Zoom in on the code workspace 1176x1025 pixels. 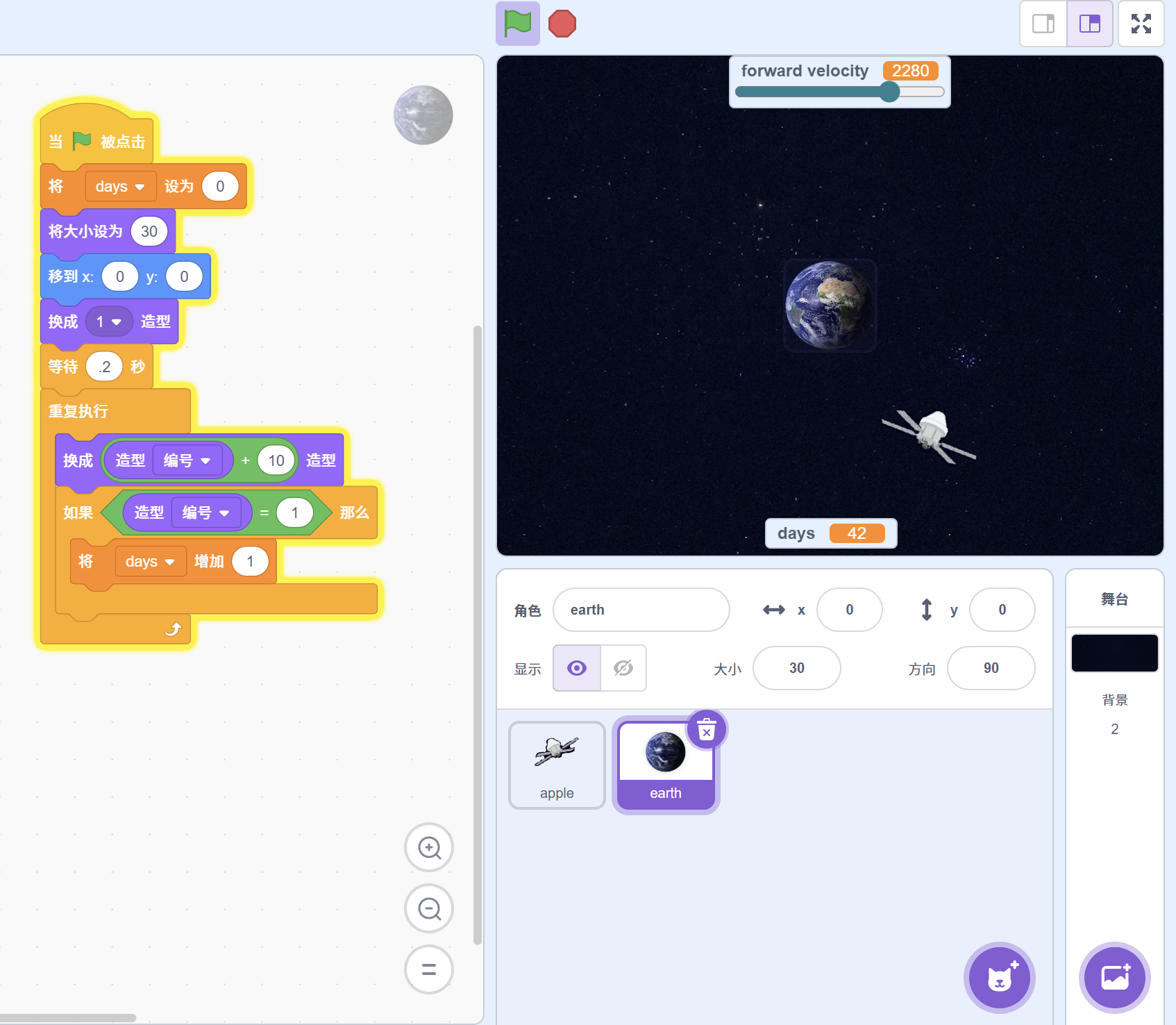[429, 847]
